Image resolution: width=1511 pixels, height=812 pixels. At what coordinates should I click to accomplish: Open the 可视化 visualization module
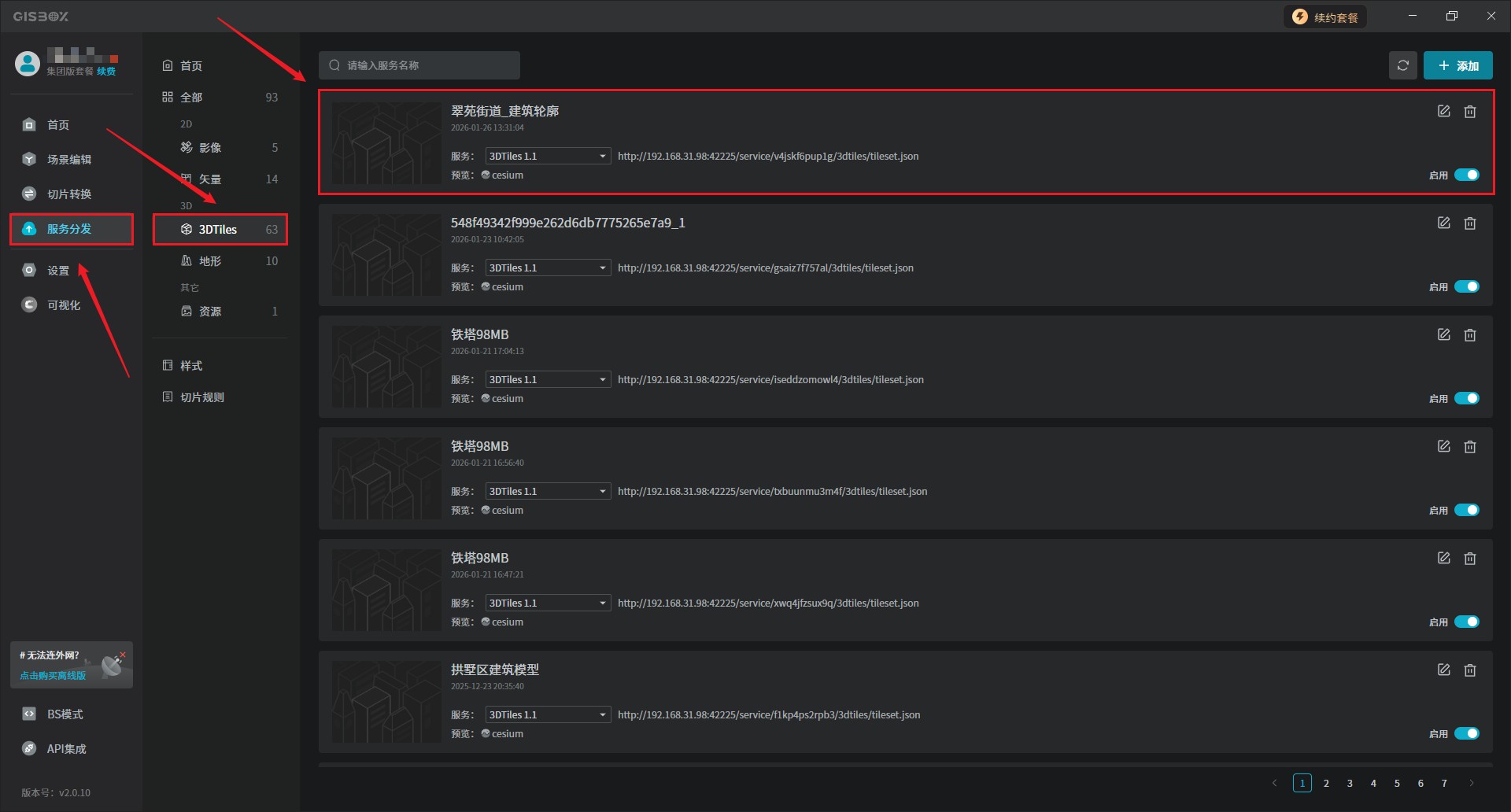[x=63, y=305]
